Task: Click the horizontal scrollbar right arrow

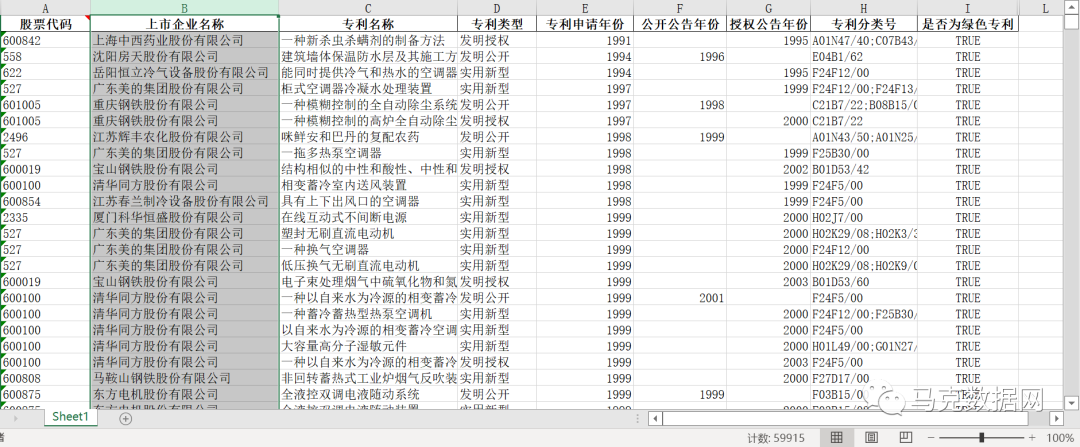Action: click(1056, 418)
